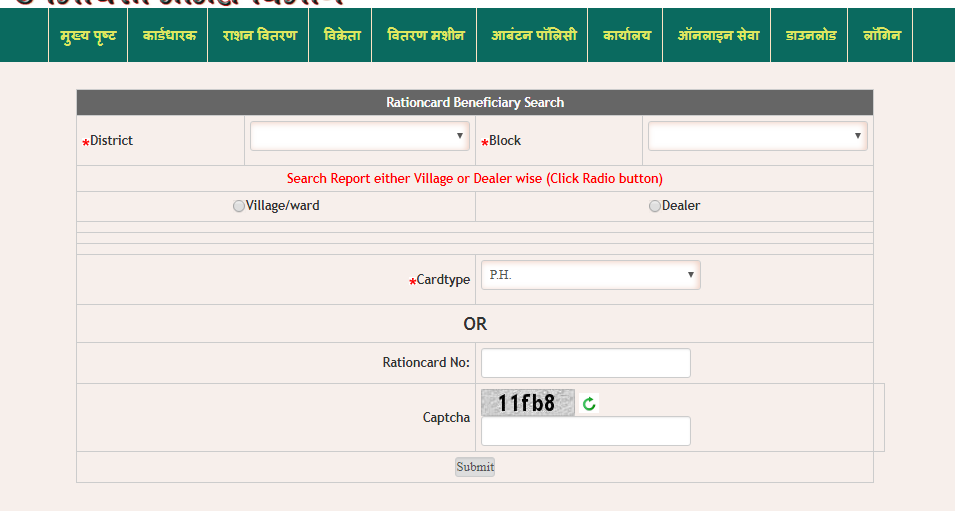Click the Block label
Viewport: 955px width, 511px height.
click(x=505, y=141)
